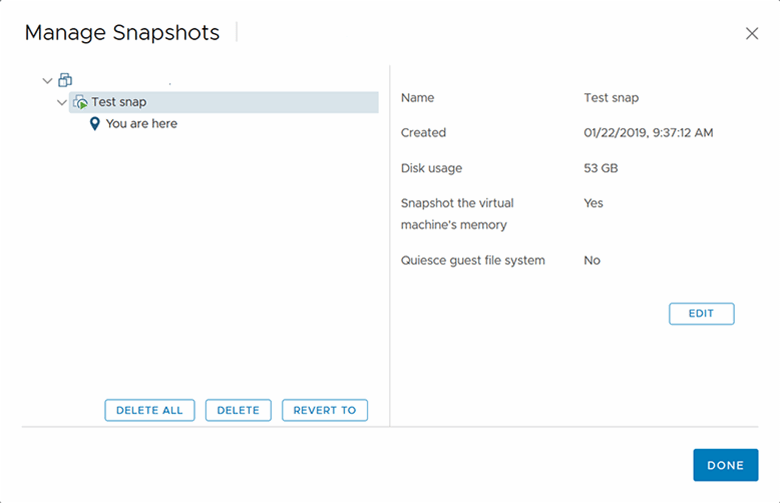Select the Test snap snapshot entry

pos(119,102)
